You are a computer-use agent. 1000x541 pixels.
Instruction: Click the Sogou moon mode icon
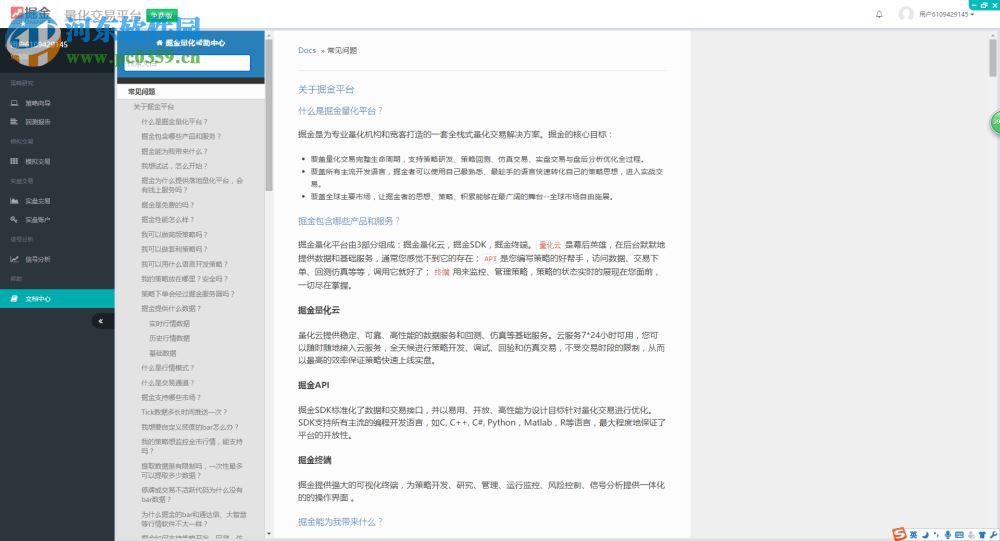click(925, 535)
